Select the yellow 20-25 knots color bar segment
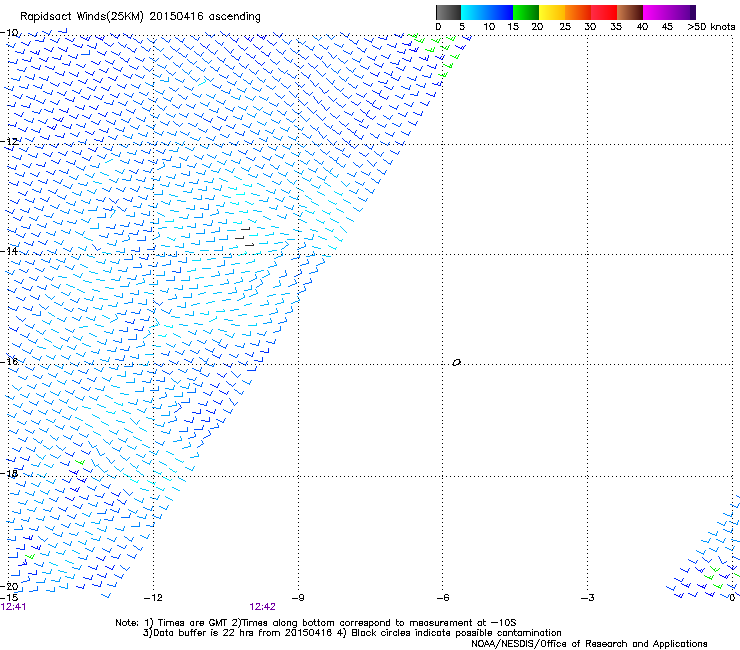The width and height of the screenshot is (740, 650). (552, 12)
